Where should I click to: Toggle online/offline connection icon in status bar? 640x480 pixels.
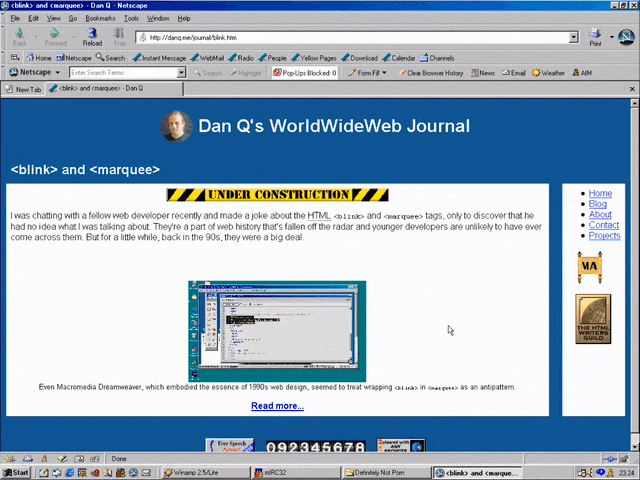click(609, 459)
